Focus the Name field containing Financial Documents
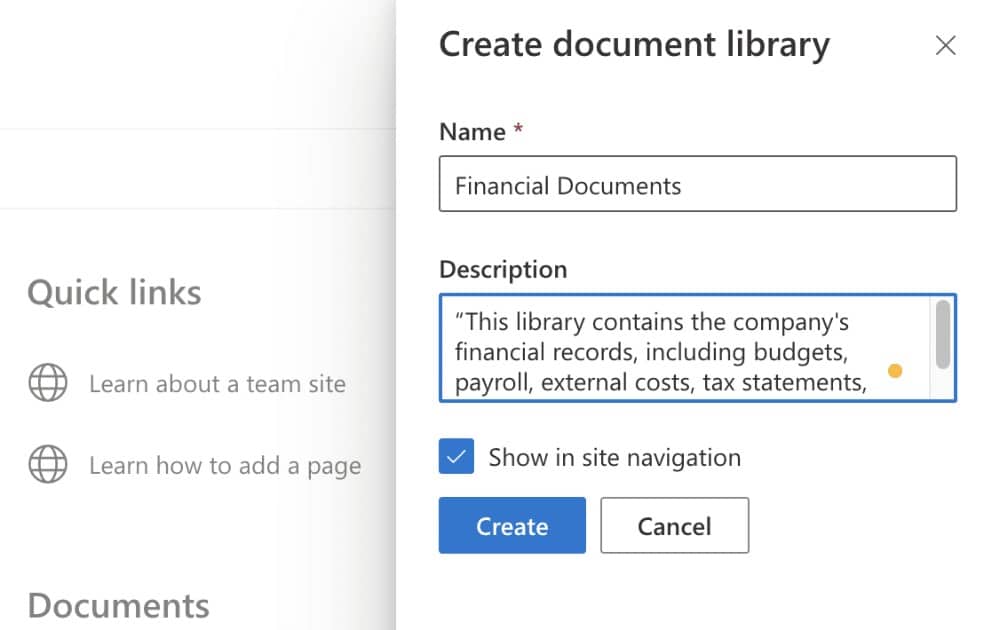This screenshot has width=1000, height=630. point(697,185)
